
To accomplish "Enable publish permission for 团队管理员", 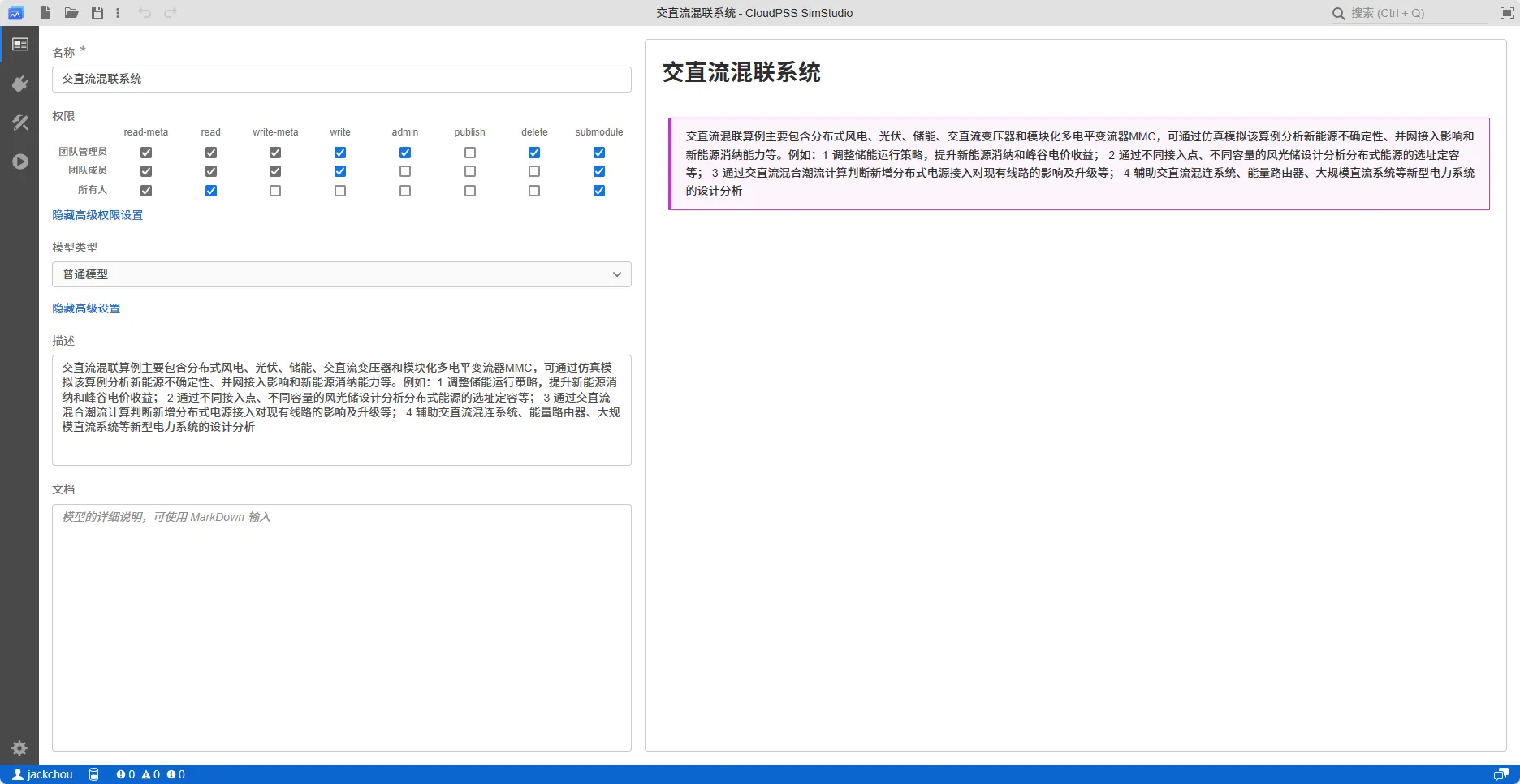I will pyautogui.click(x=470, y=153).
